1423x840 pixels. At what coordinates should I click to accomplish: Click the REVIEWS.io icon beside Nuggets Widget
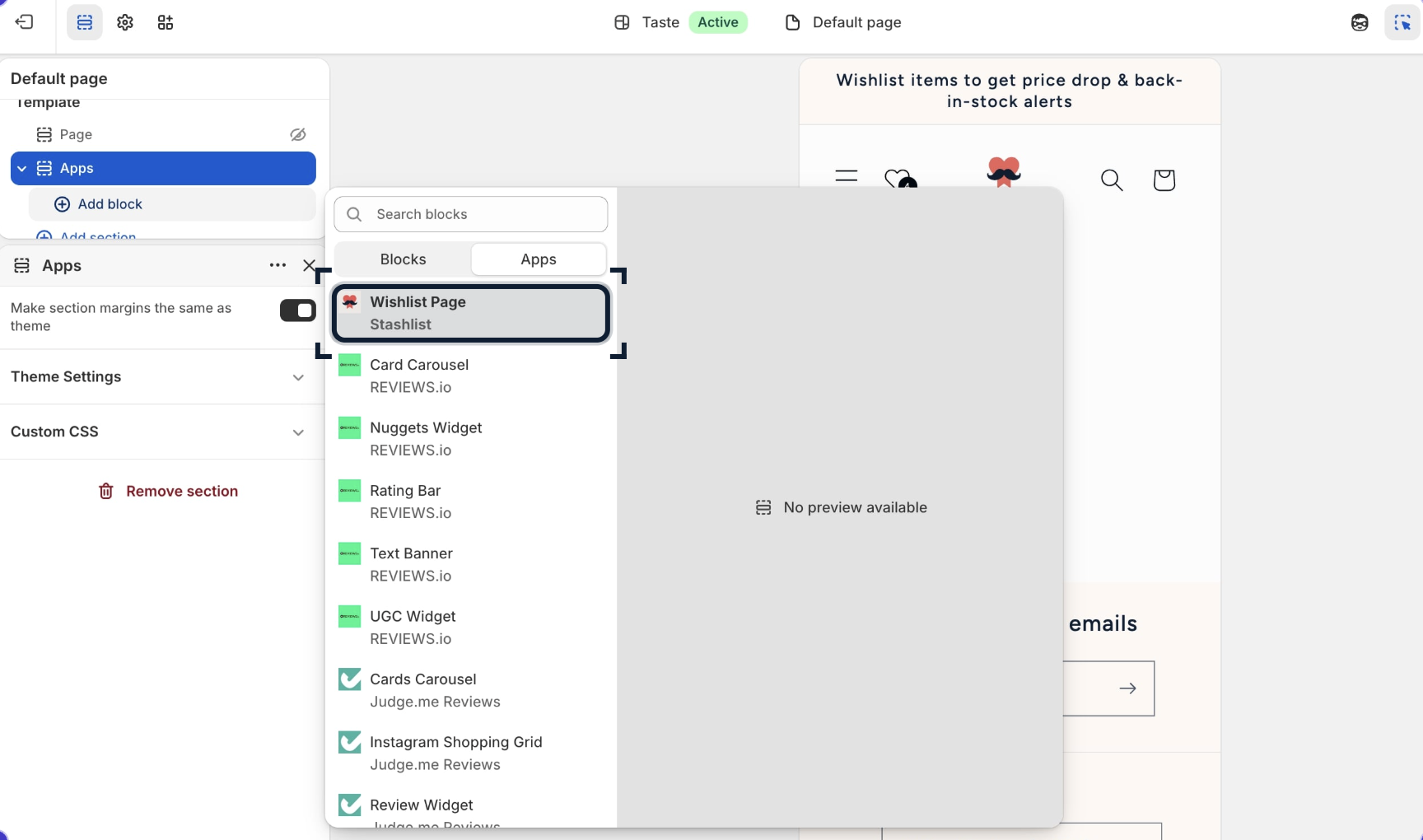(x=350, y=427)
